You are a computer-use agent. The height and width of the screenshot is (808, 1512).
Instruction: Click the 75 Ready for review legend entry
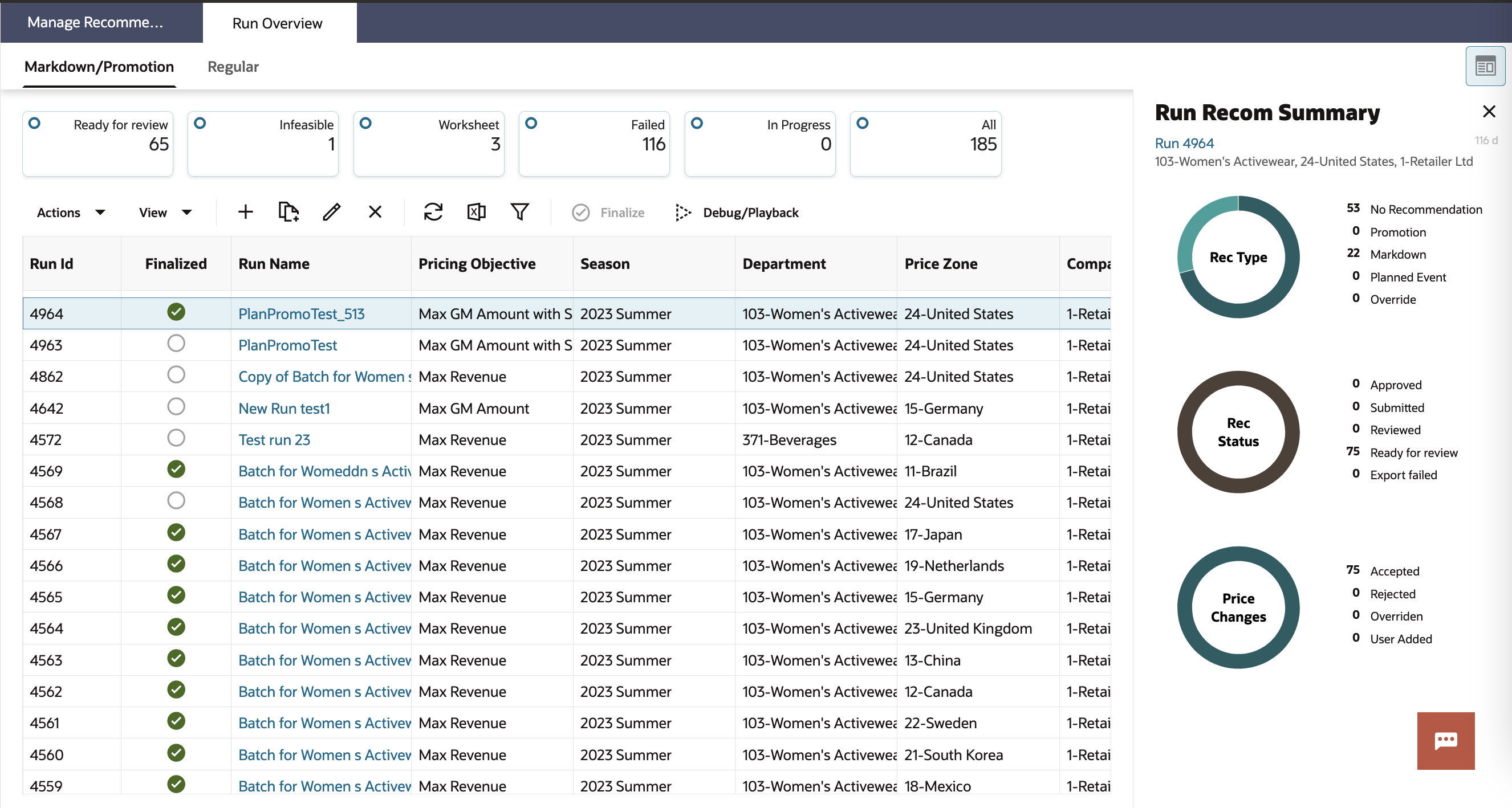tap(1401, 452)
